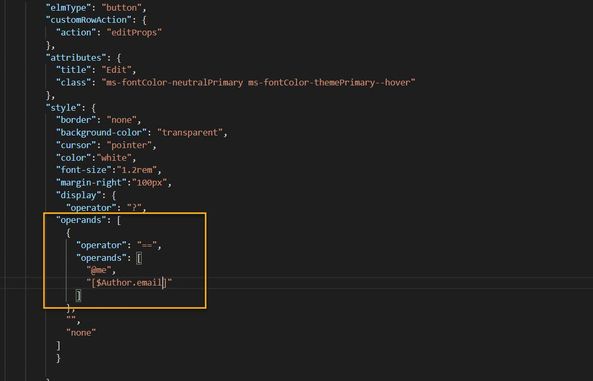
Task: Click the "white" color value
Action: coord(114,157)
